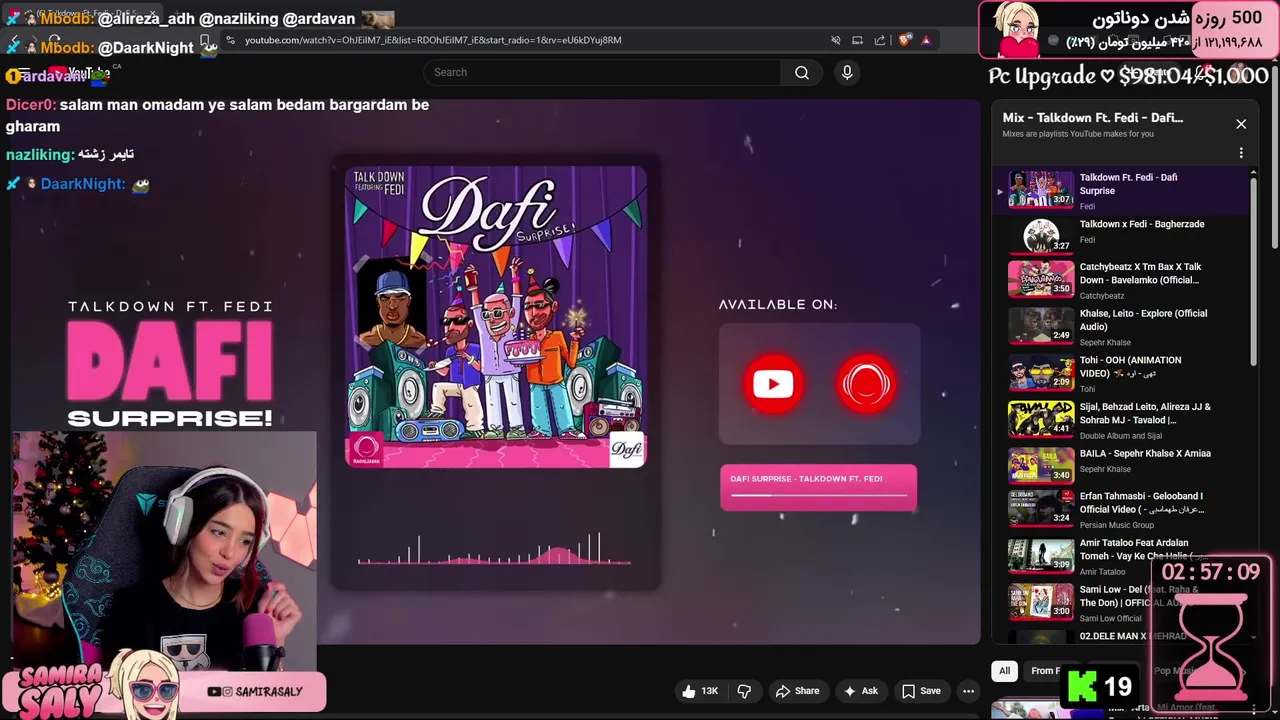Viewport: 1280px width, 720px height.
Task: Share the Dafi Surprise video
Action: pyautogui.click(x=797, y=691)
